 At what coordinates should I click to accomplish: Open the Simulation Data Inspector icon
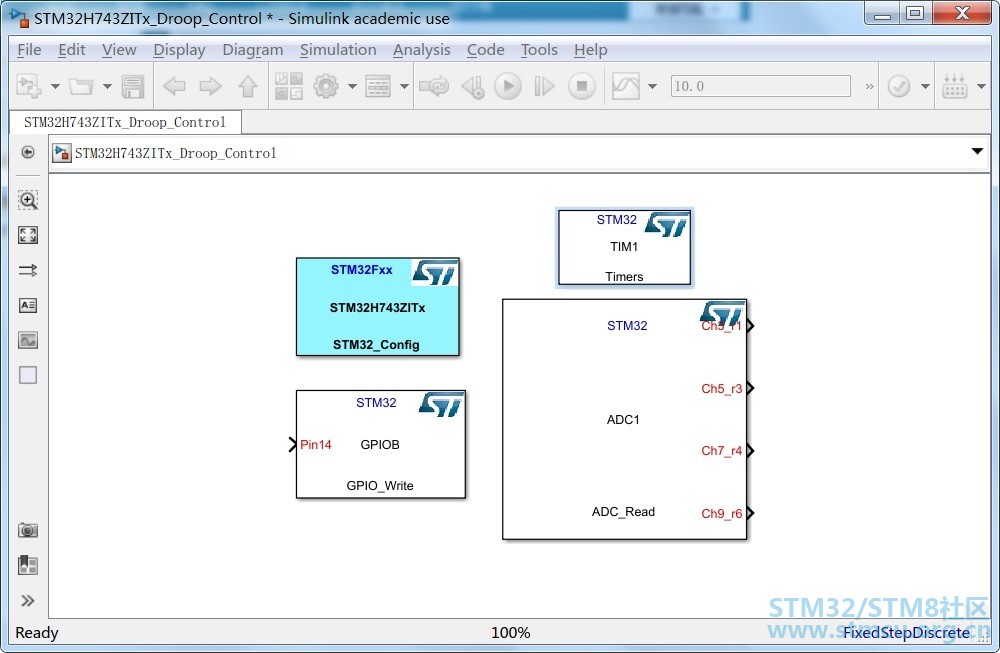coord(626,86)
